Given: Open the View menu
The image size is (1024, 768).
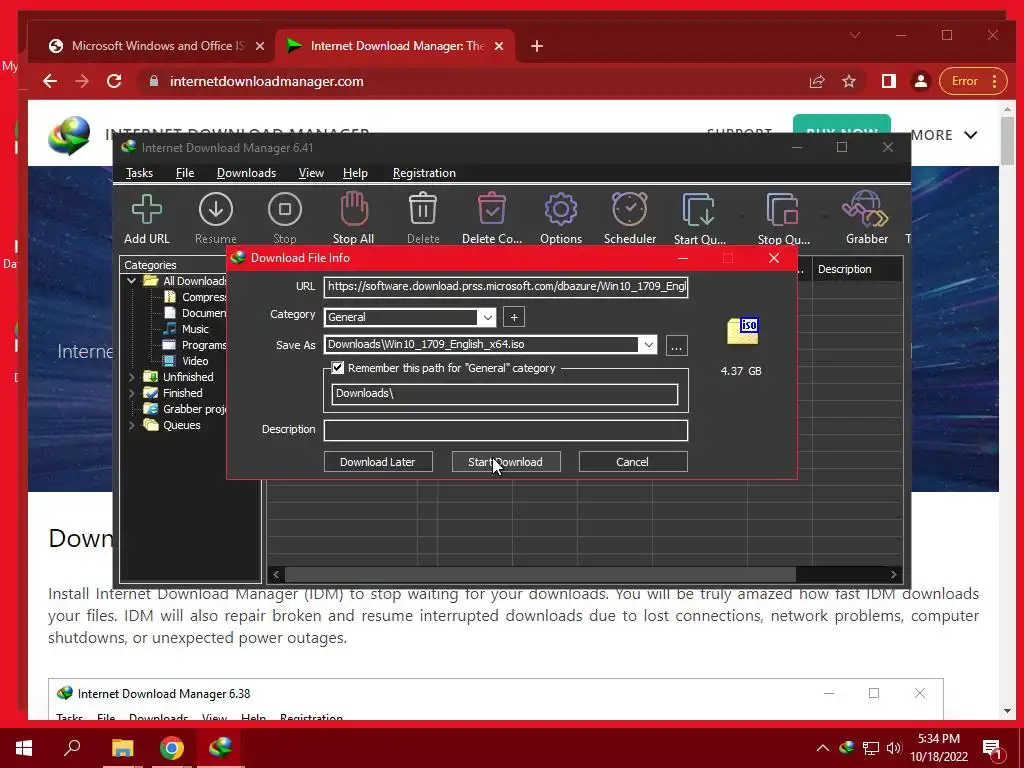Looking at the screenshot, I should tap(311, 173).
